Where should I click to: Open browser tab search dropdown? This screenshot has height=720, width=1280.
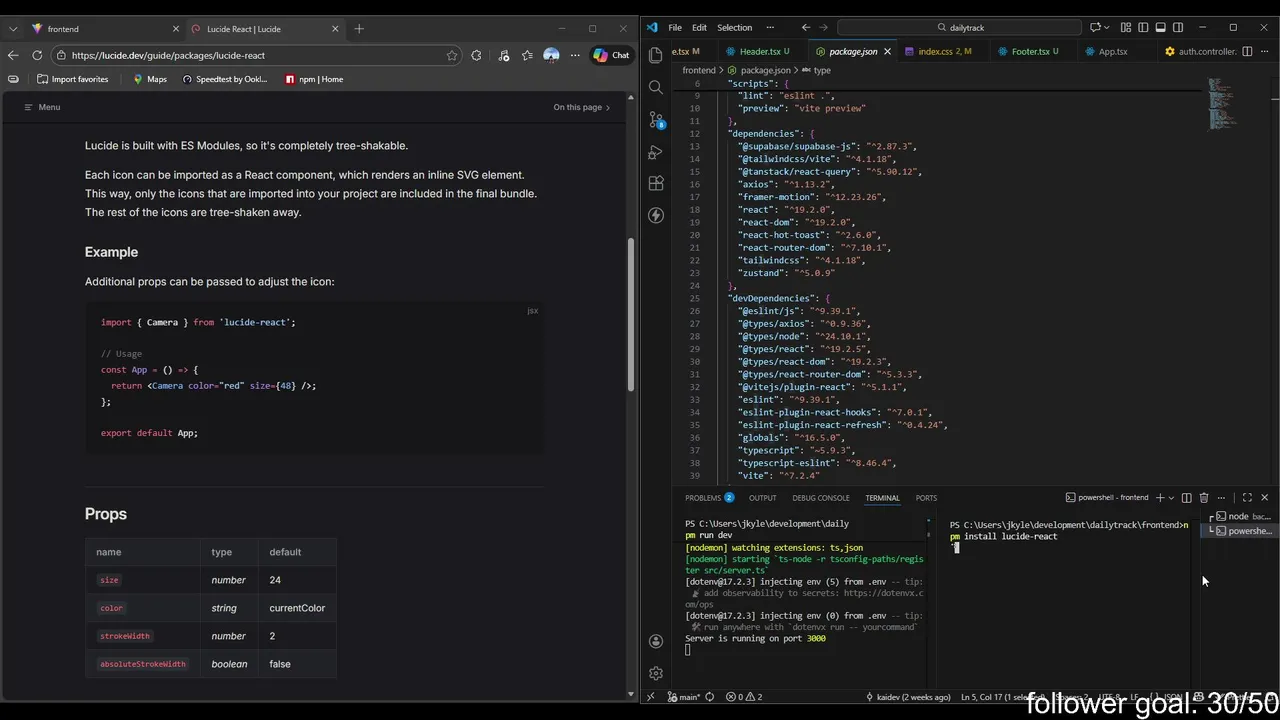(13, 28)
